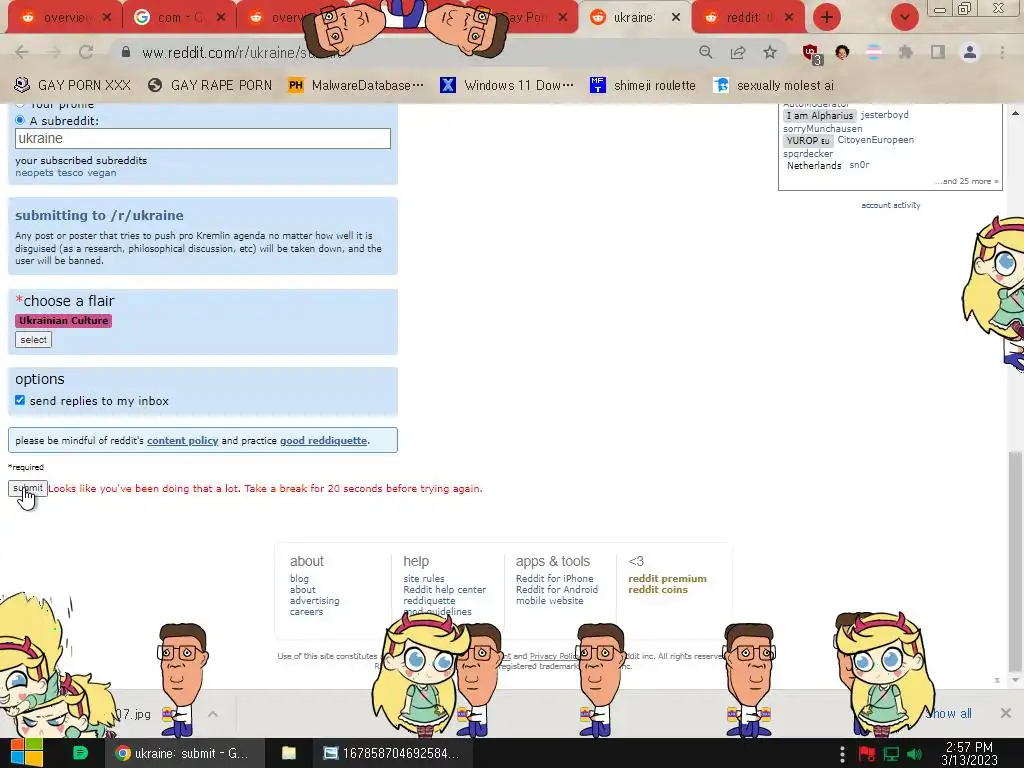The image size is (1024, 768).
Task: Click the scrollbar up arrow
Action: pyautogui.click(x=1014, y=114)
